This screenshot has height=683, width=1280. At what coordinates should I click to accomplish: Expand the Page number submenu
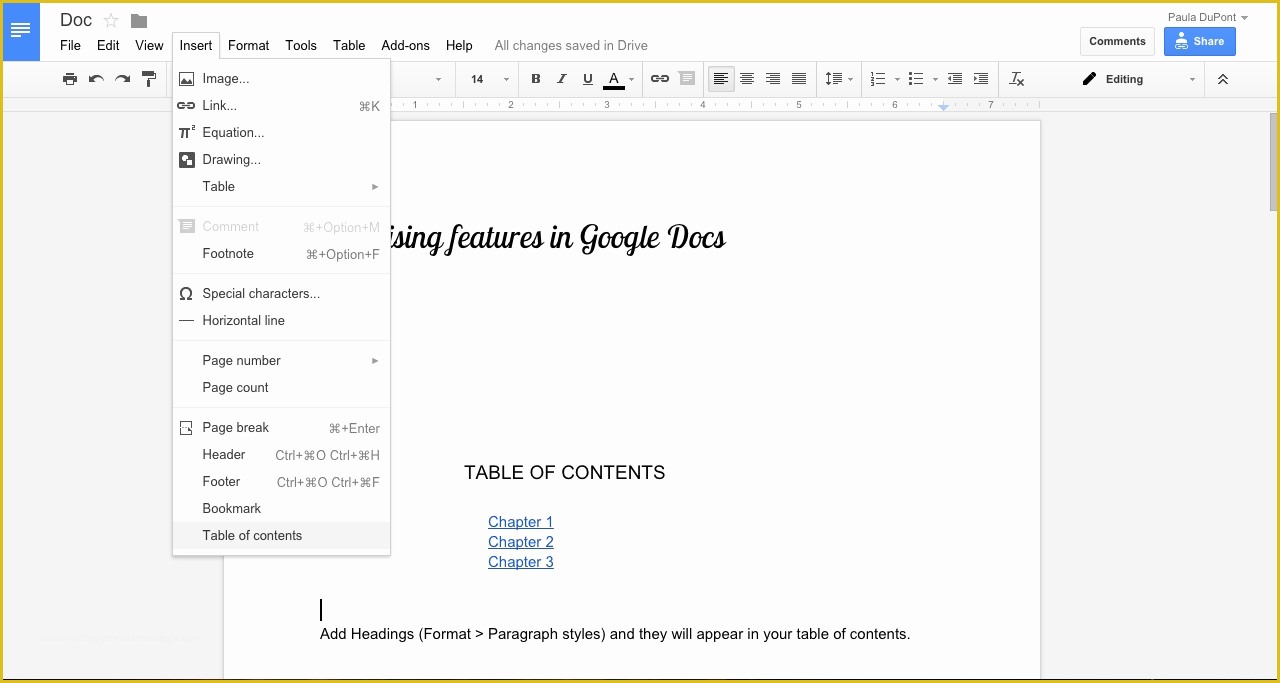click(281, 360)
